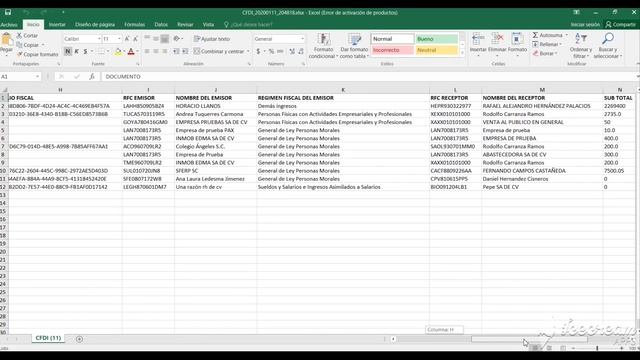
Task: Click the Cortar scissors icon
Action: click(19, 36)
